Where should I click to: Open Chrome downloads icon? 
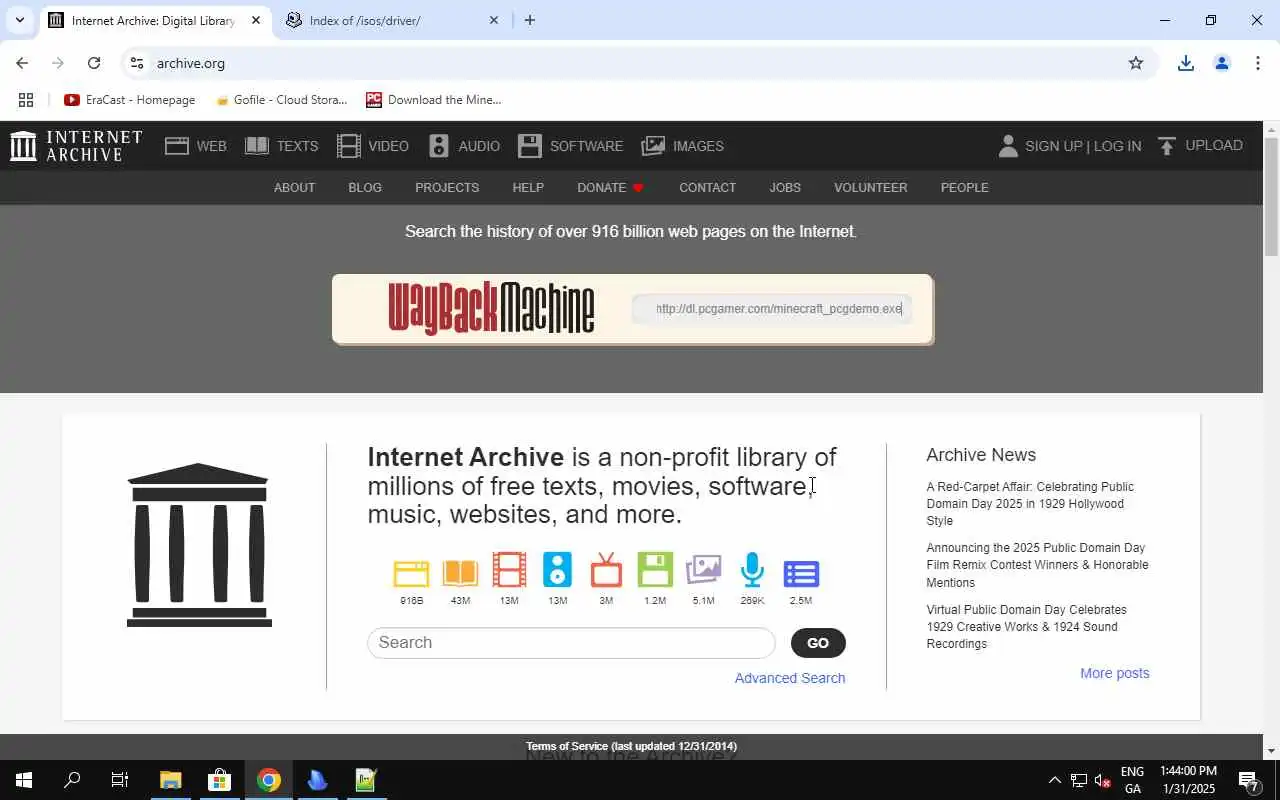pos(1186,63)
